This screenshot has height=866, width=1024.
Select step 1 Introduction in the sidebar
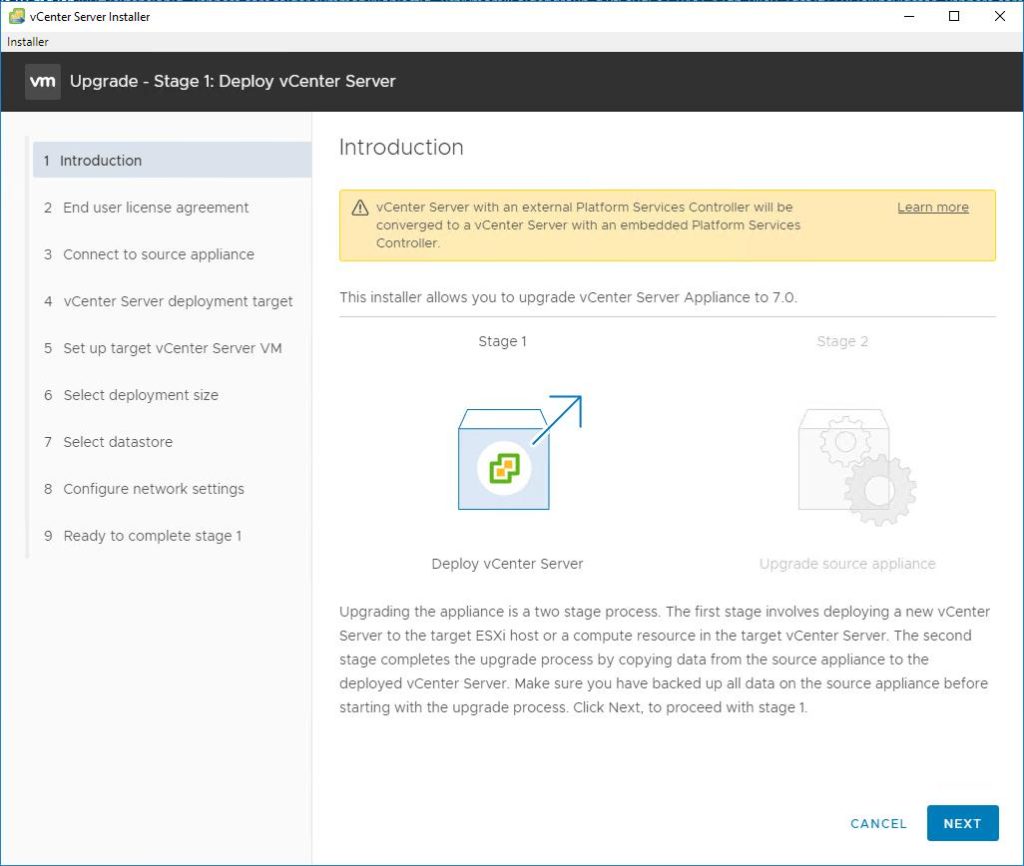(172, 160)
